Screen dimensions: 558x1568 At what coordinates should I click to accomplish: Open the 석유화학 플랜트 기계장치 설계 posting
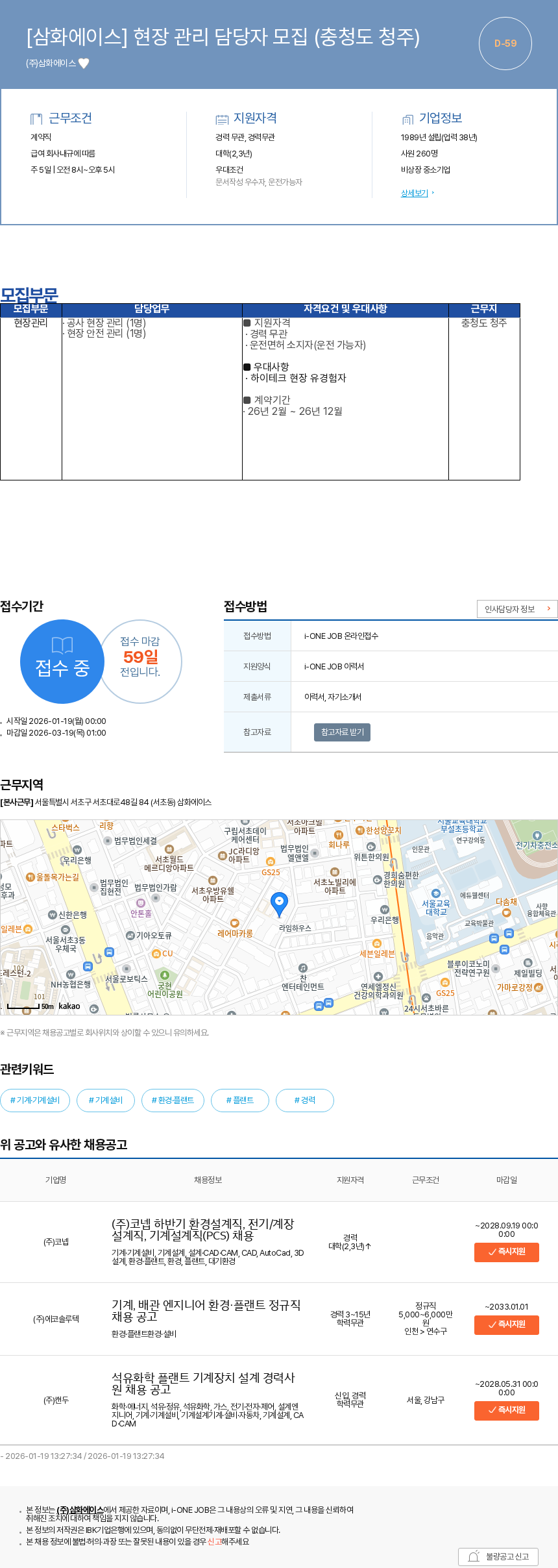click(203, 1383)
